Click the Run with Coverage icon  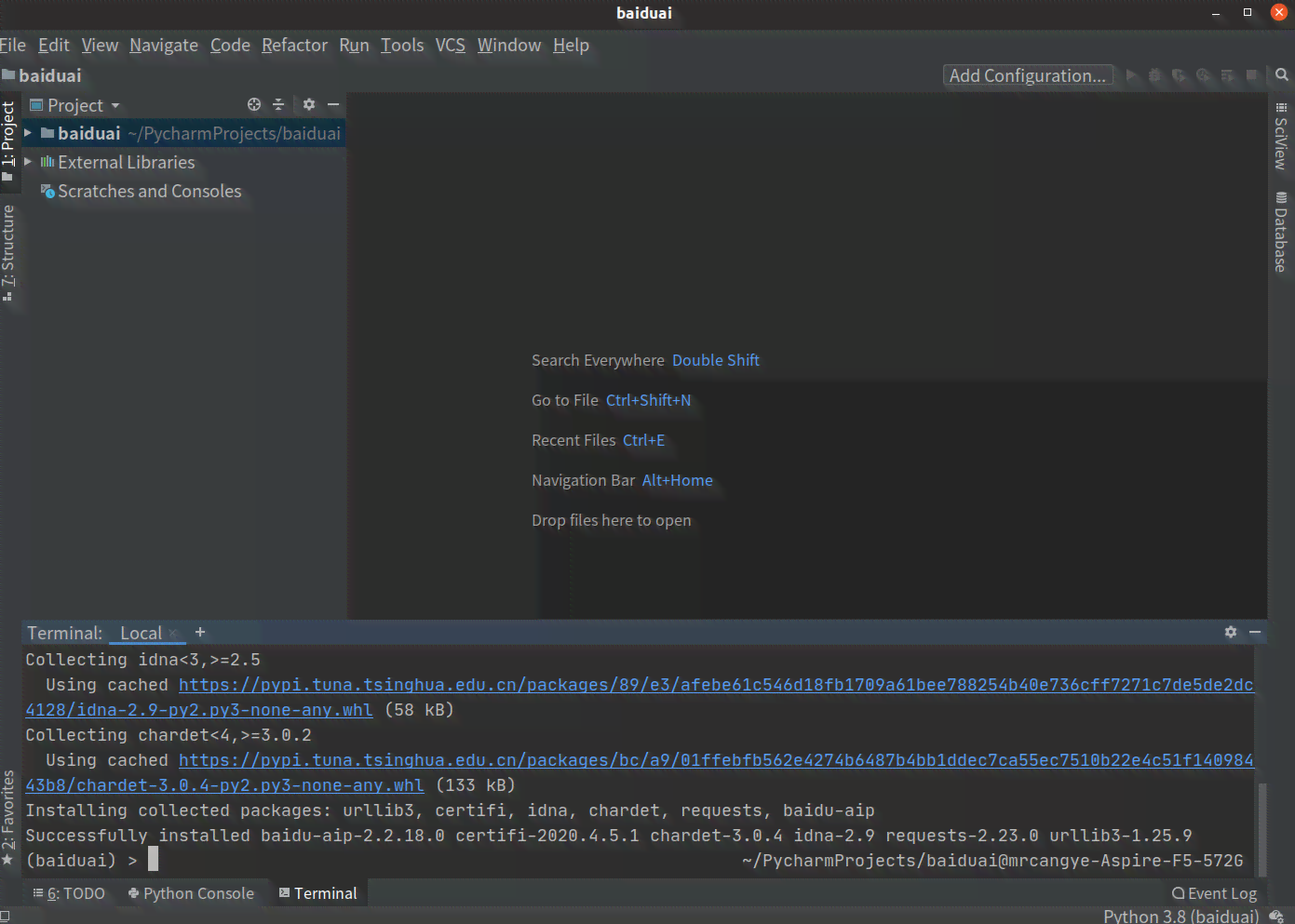click(x=1180, y=75)
